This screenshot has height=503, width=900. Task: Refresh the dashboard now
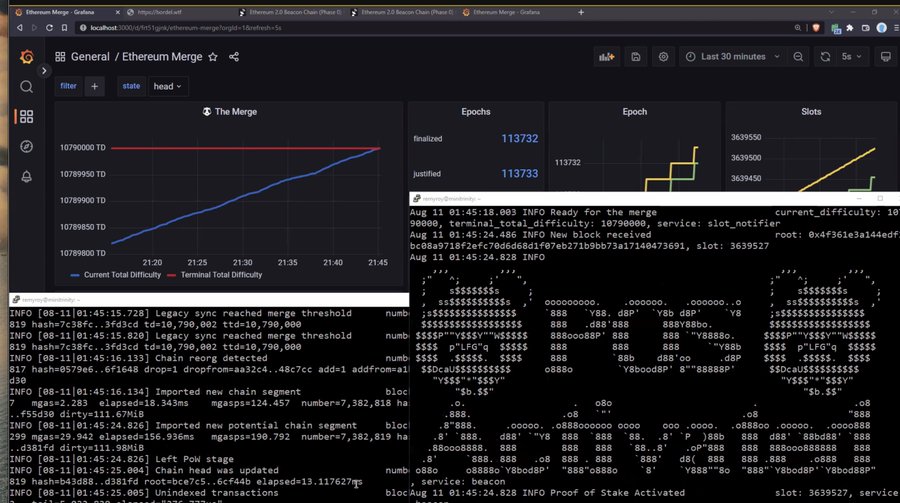tap(825, 57)
